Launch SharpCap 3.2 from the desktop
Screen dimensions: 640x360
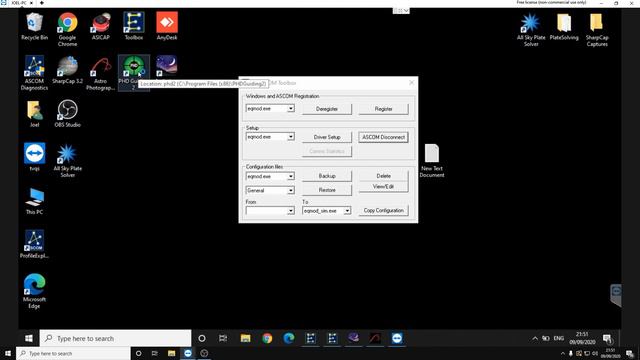pyautogui.click(x=67, y=70)
